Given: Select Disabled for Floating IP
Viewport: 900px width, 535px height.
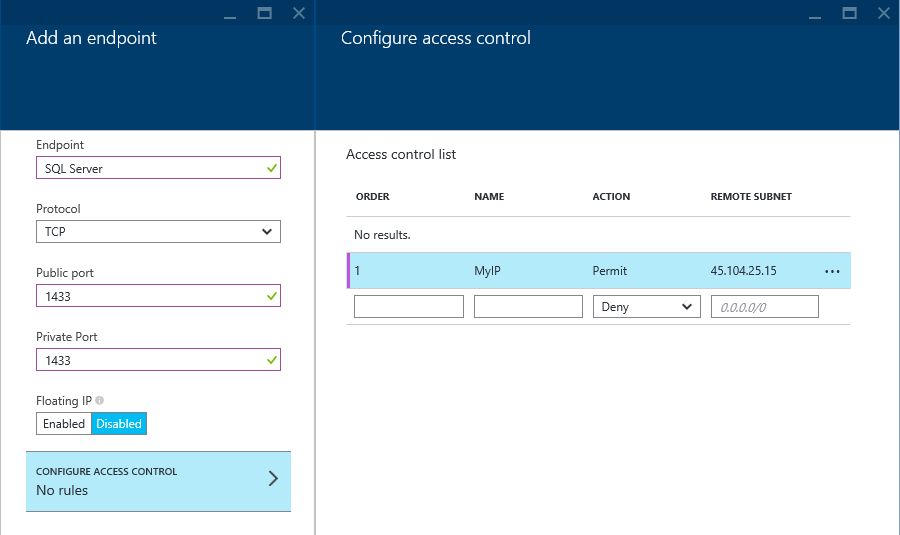Looking at the screenshot, I should click(x=119, y=424).
